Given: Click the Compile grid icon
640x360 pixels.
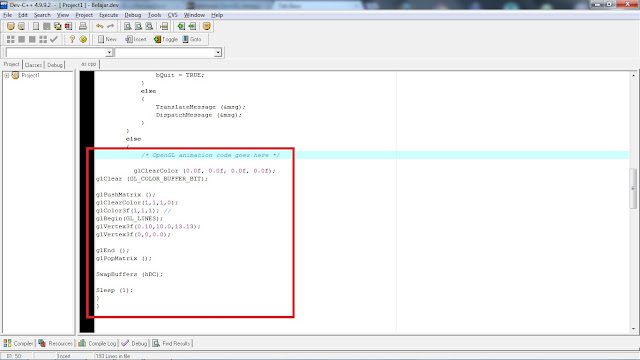Looking at the screenshot, I should pyautogui.click(x=11, y=39).
